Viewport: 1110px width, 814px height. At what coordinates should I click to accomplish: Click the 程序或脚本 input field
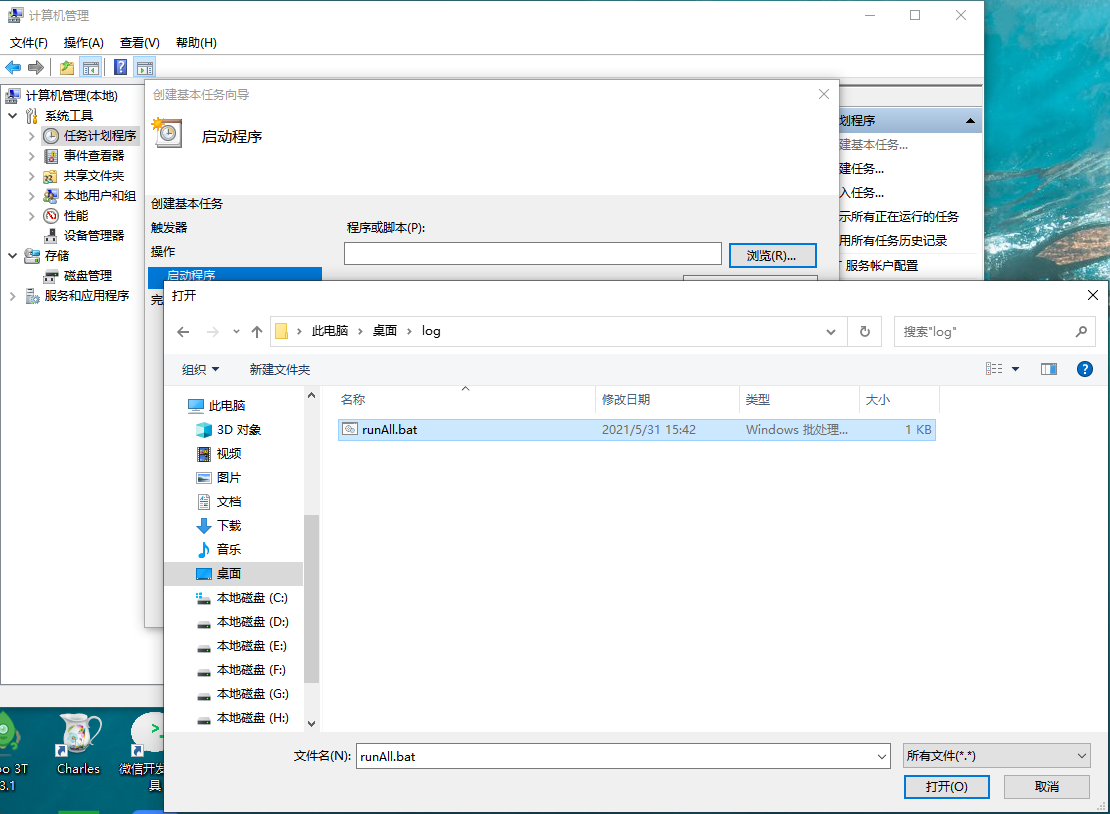point(532,253)
